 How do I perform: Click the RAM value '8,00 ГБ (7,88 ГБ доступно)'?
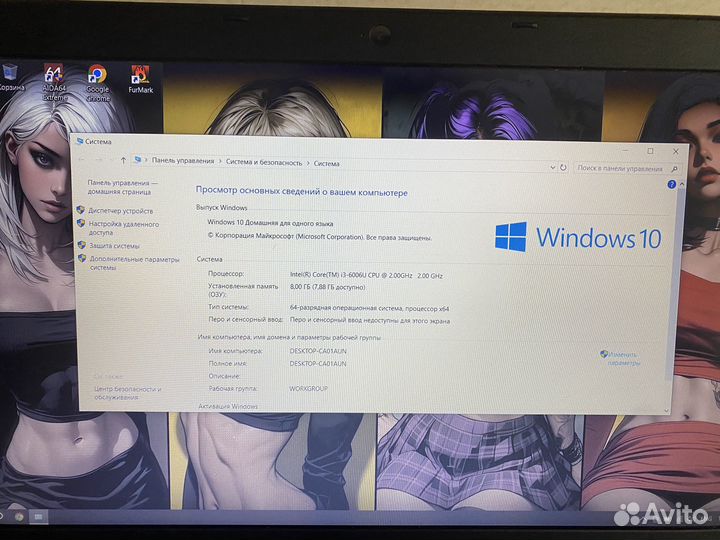(x=327, y=287)
